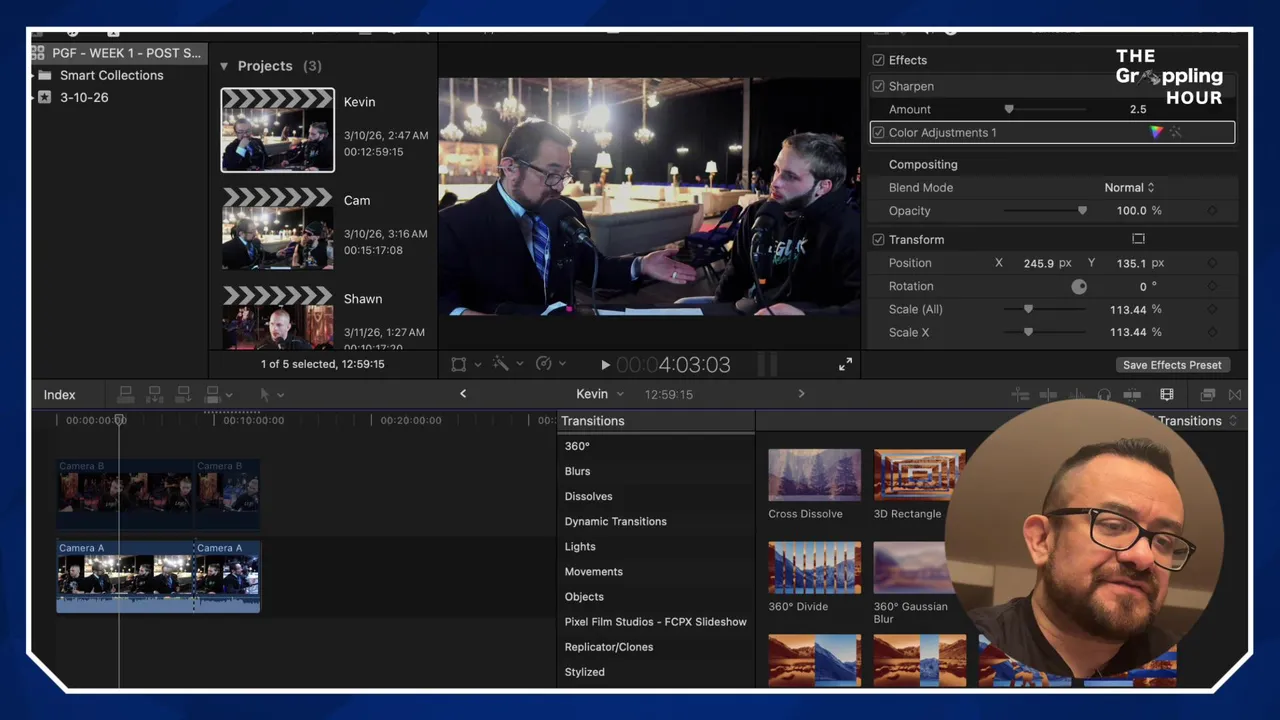Open the retime speedometer menu
1280x720 pixels.
(544, 365)
